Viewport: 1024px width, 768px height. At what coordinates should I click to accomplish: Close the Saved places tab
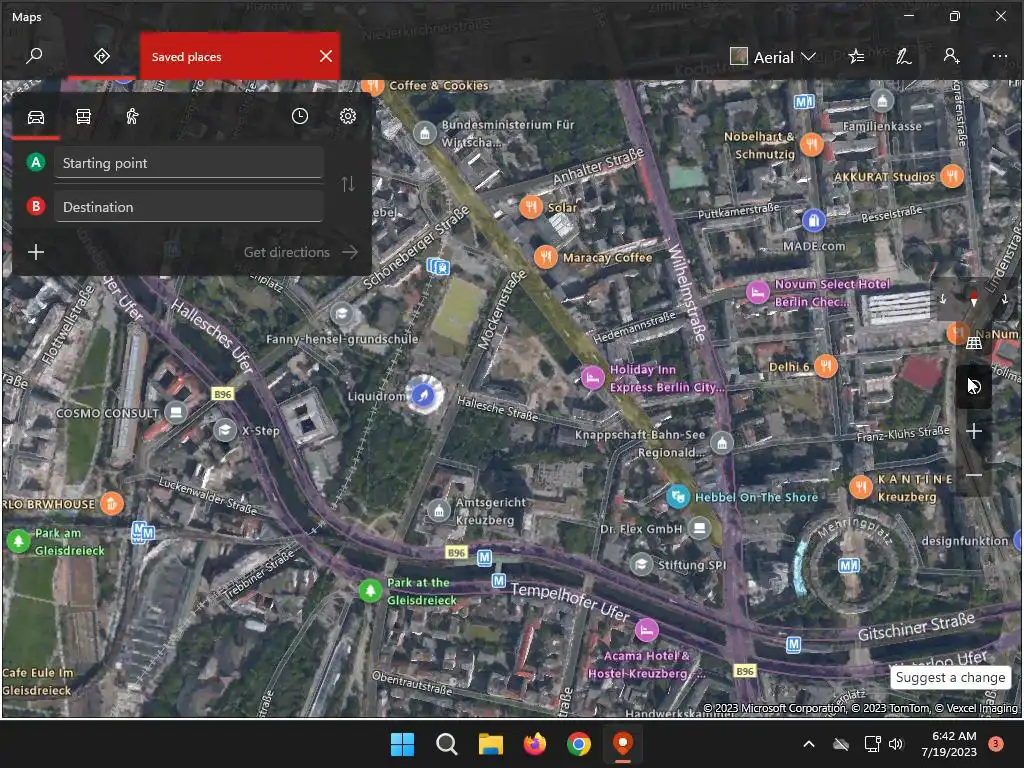[326, 56]
